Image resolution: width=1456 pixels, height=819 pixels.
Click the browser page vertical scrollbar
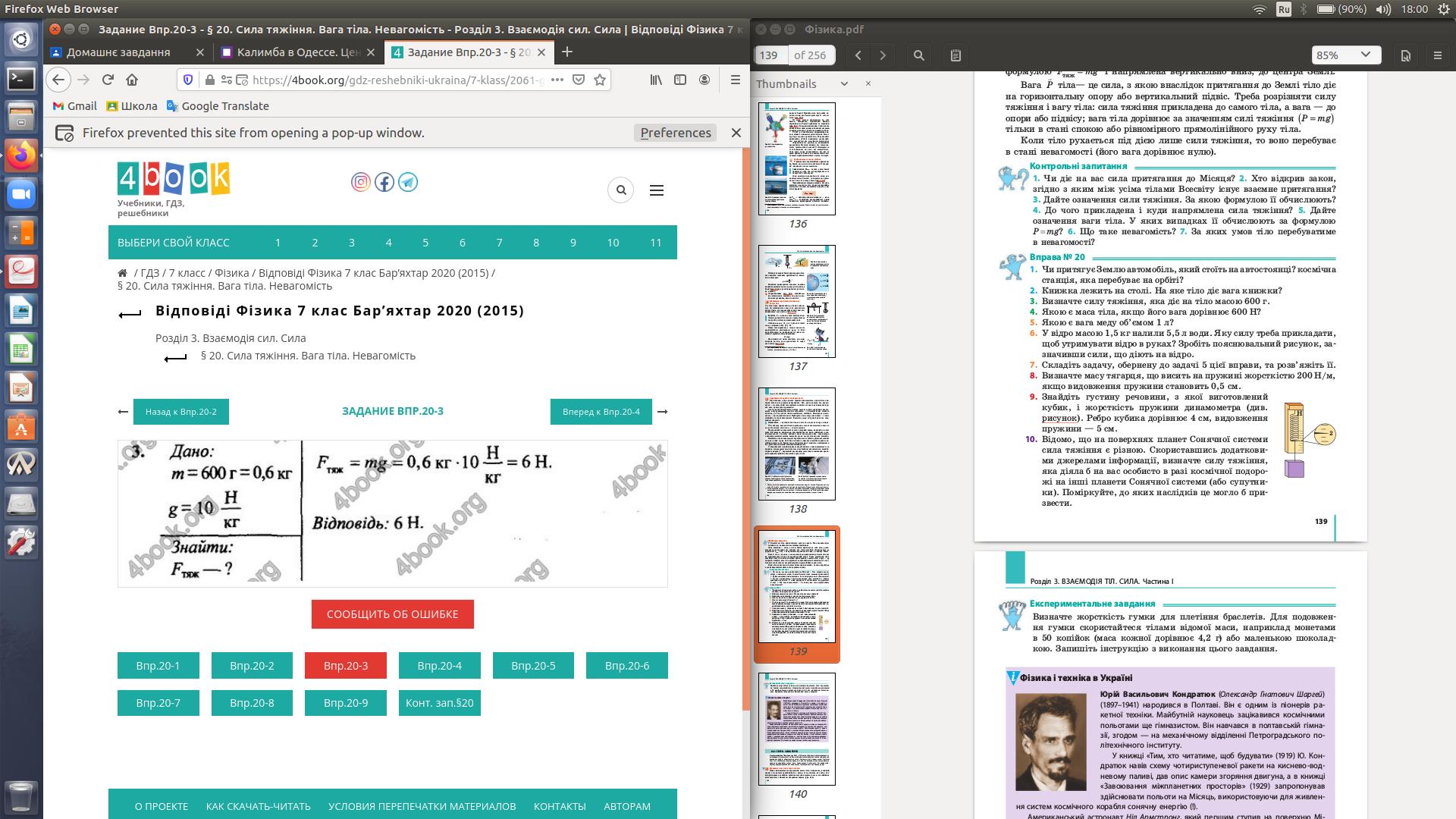tap(745, 425)
